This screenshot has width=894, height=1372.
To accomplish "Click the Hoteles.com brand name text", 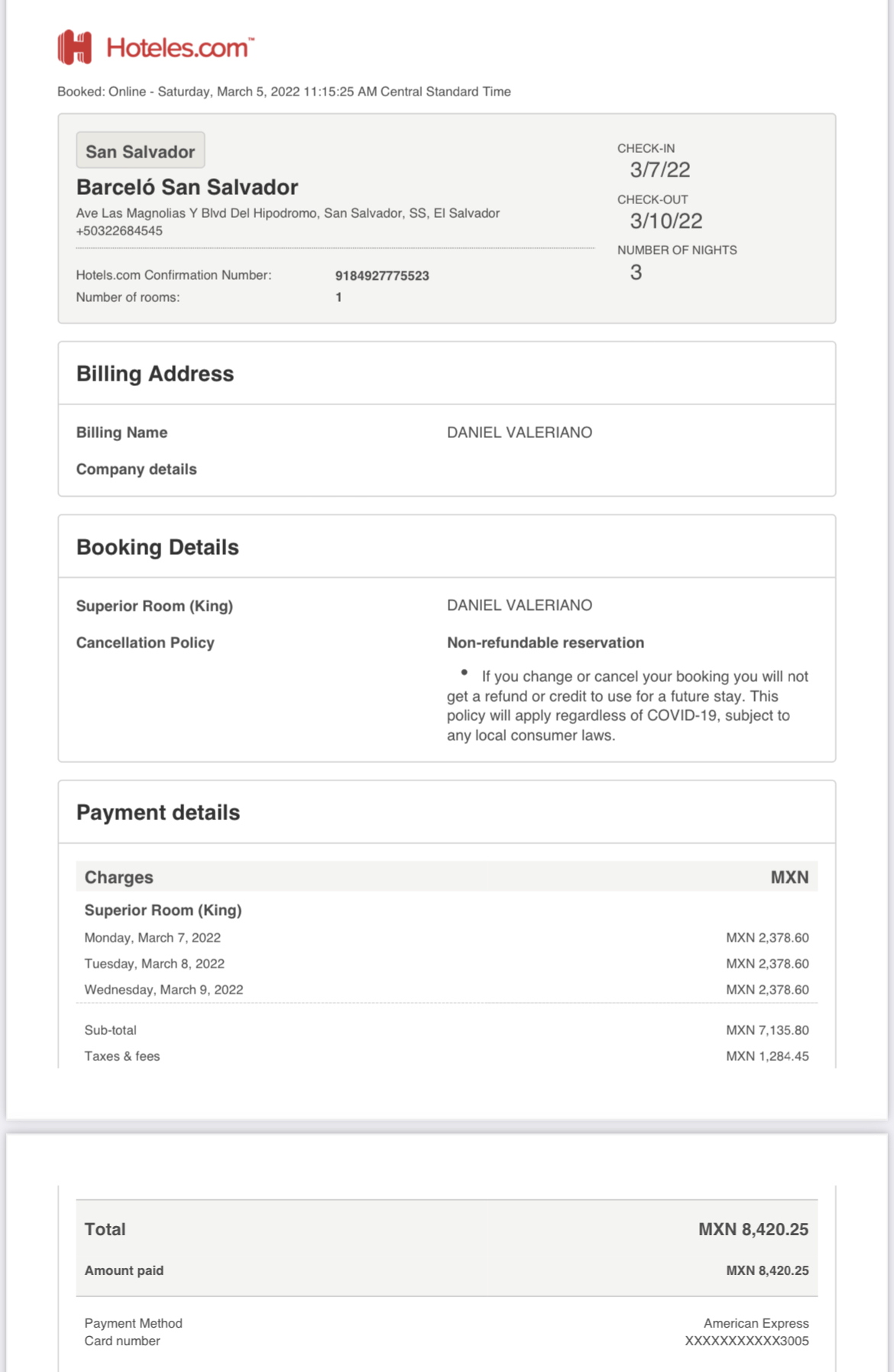I will (x=180, y=47).
